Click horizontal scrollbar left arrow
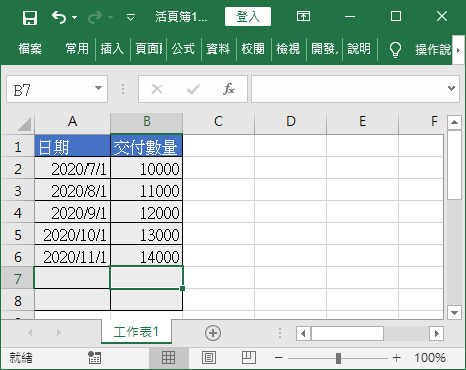466x370 pixels. click(x=303, y=333)
